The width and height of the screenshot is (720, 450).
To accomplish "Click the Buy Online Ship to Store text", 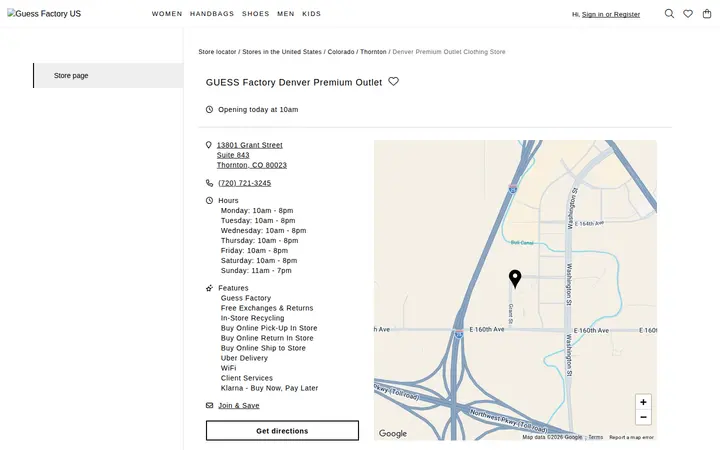I will point(263,348).
